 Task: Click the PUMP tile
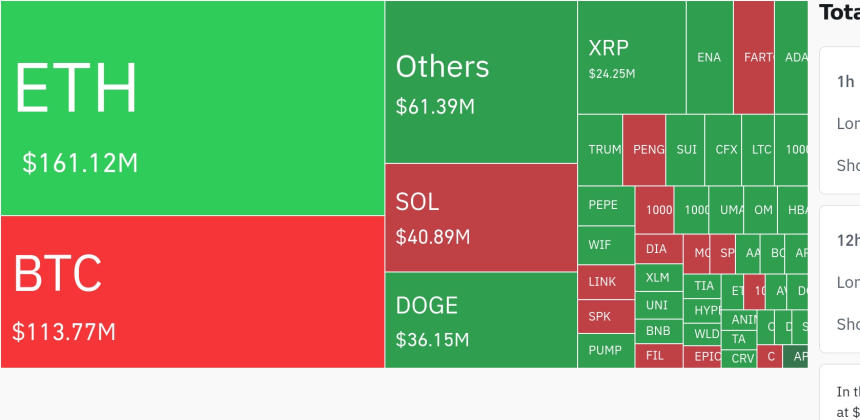coord(606,351)
